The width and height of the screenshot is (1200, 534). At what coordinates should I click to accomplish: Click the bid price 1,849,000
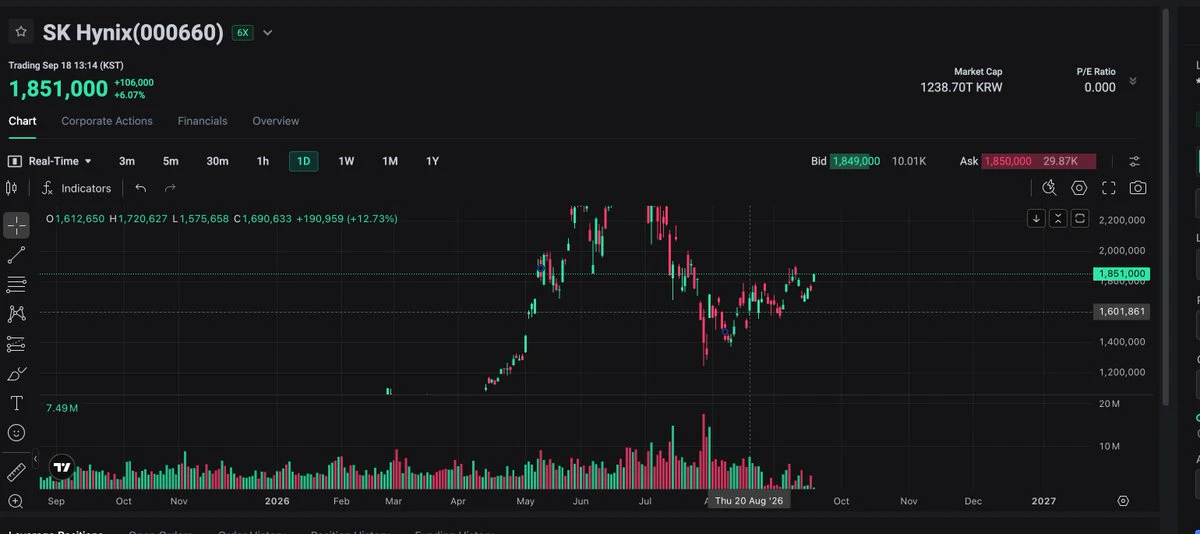(x=856, y=161)
